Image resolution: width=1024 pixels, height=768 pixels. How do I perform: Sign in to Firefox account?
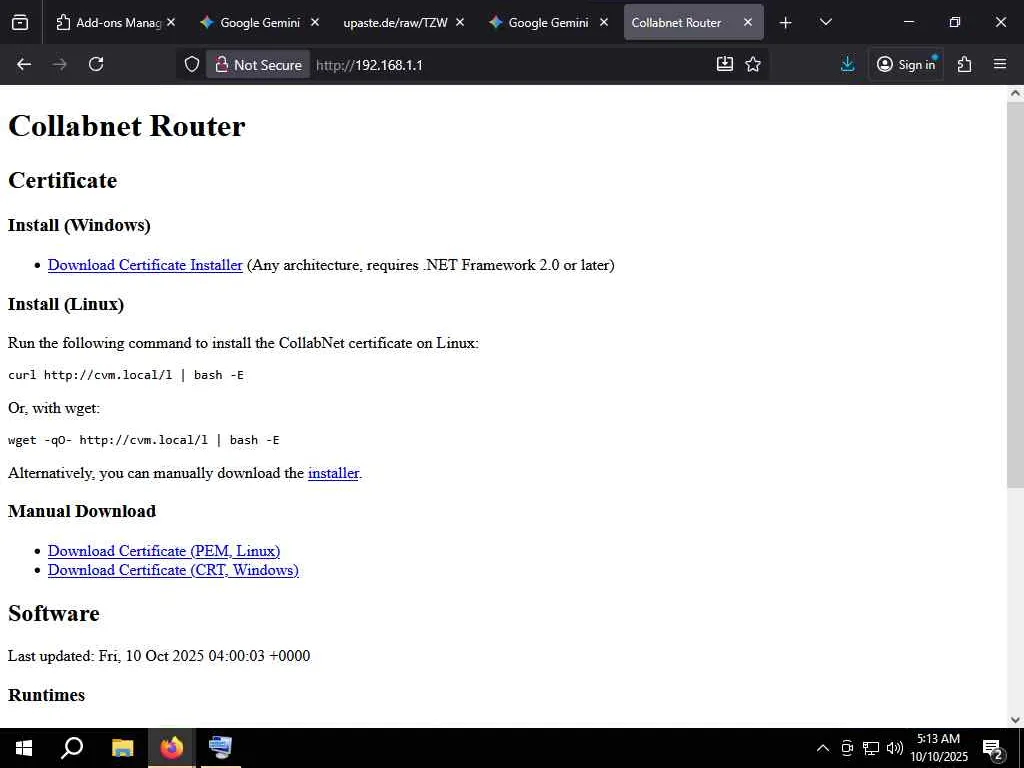point(906,64)
